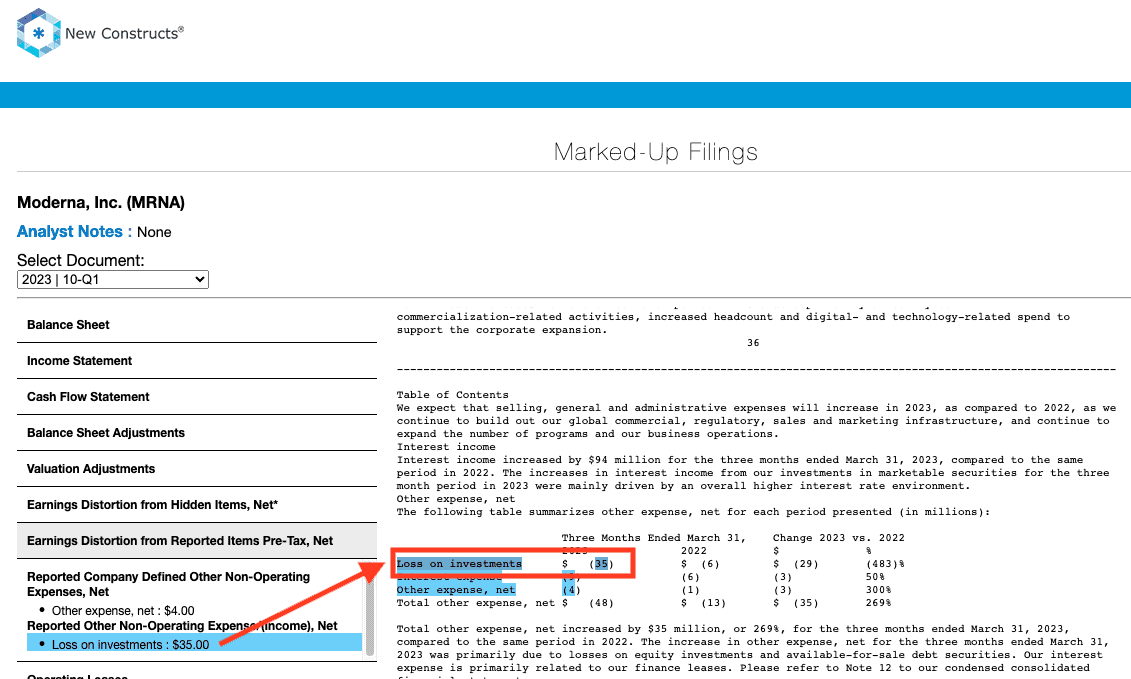Click 'Reported Company Defined Other Non-Operating Expenses, Net' heading

[168, 584]
